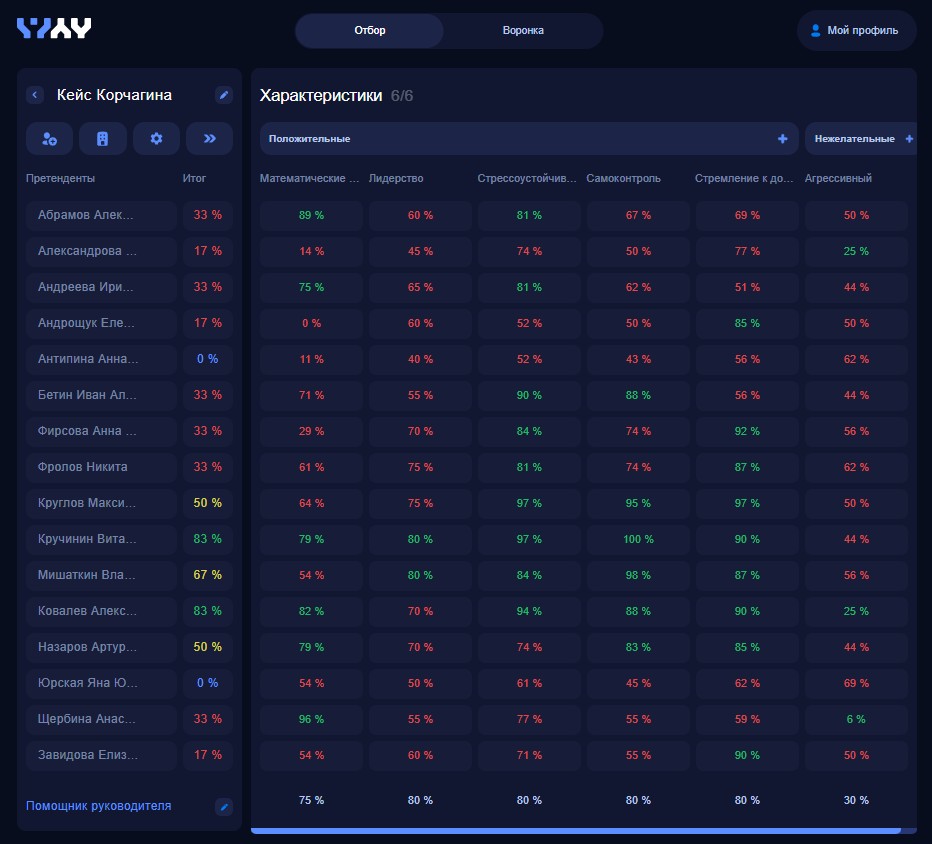Select candidate Андреева Ири…
This screenshot has width=932, height=844.
click(x=101, y=287)
